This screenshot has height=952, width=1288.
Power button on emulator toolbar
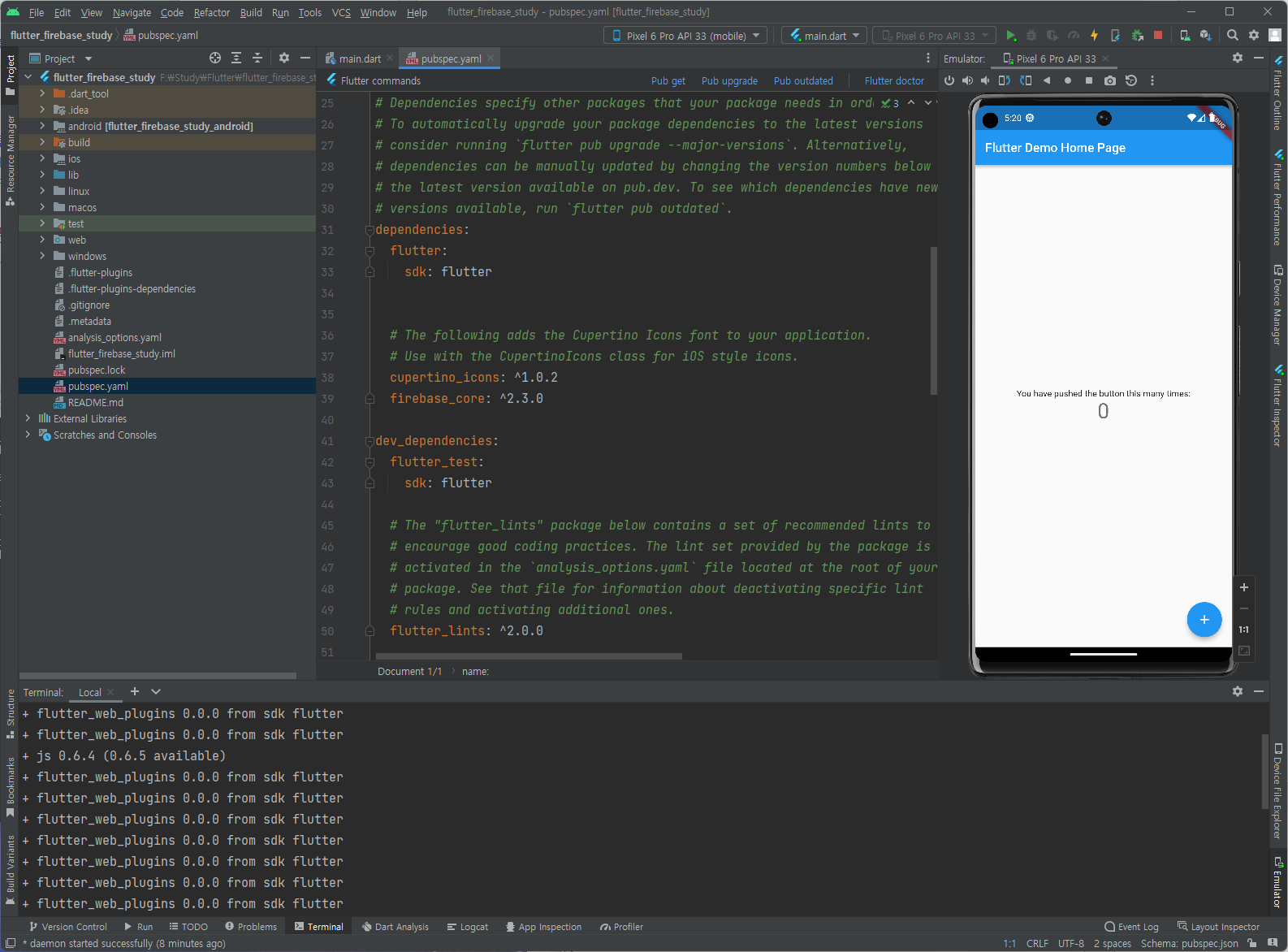[949, 80]
